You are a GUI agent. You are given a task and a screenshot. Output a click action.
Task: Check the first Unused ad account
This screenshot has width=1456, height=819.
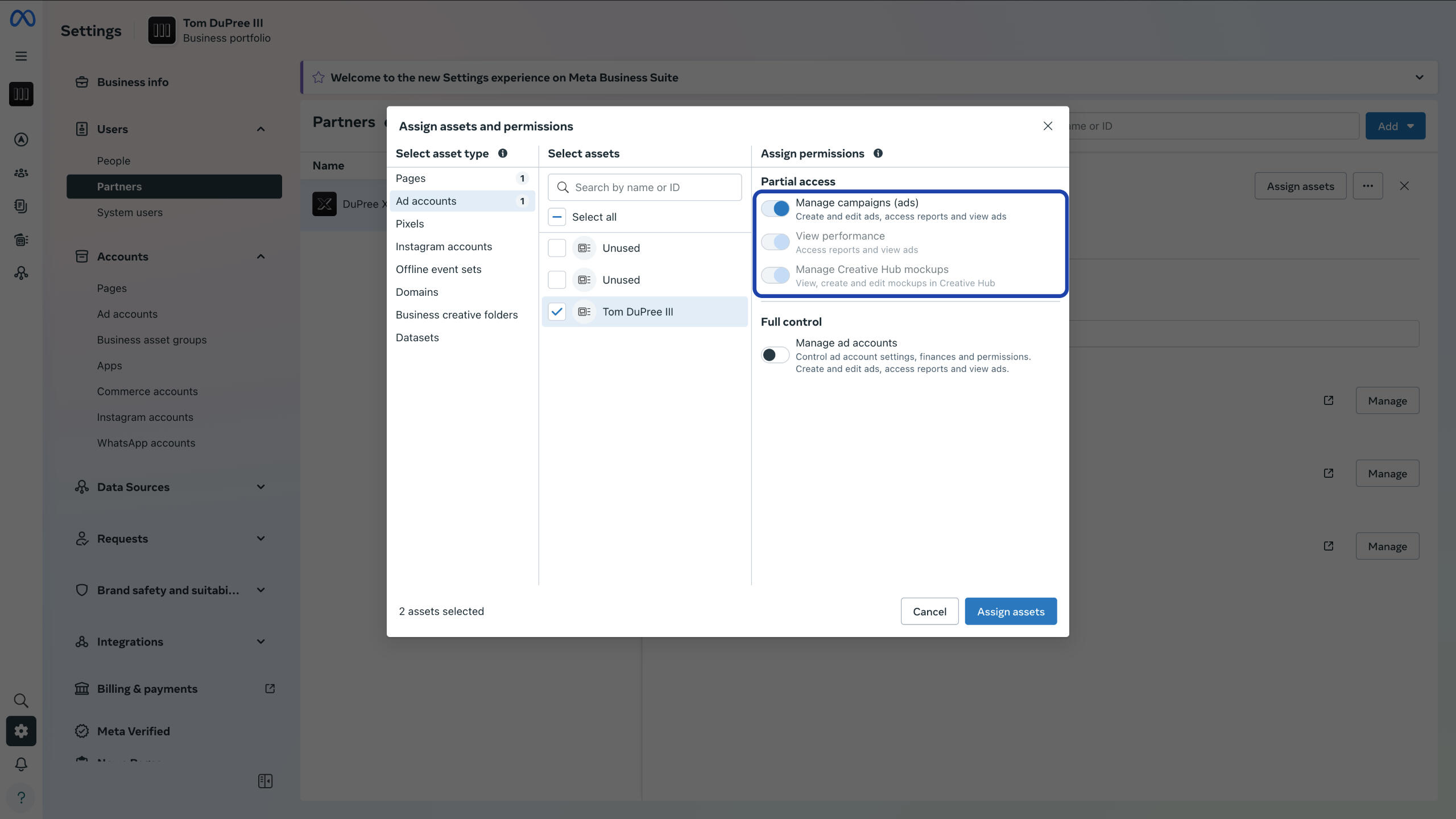click(x=557, y=248)
